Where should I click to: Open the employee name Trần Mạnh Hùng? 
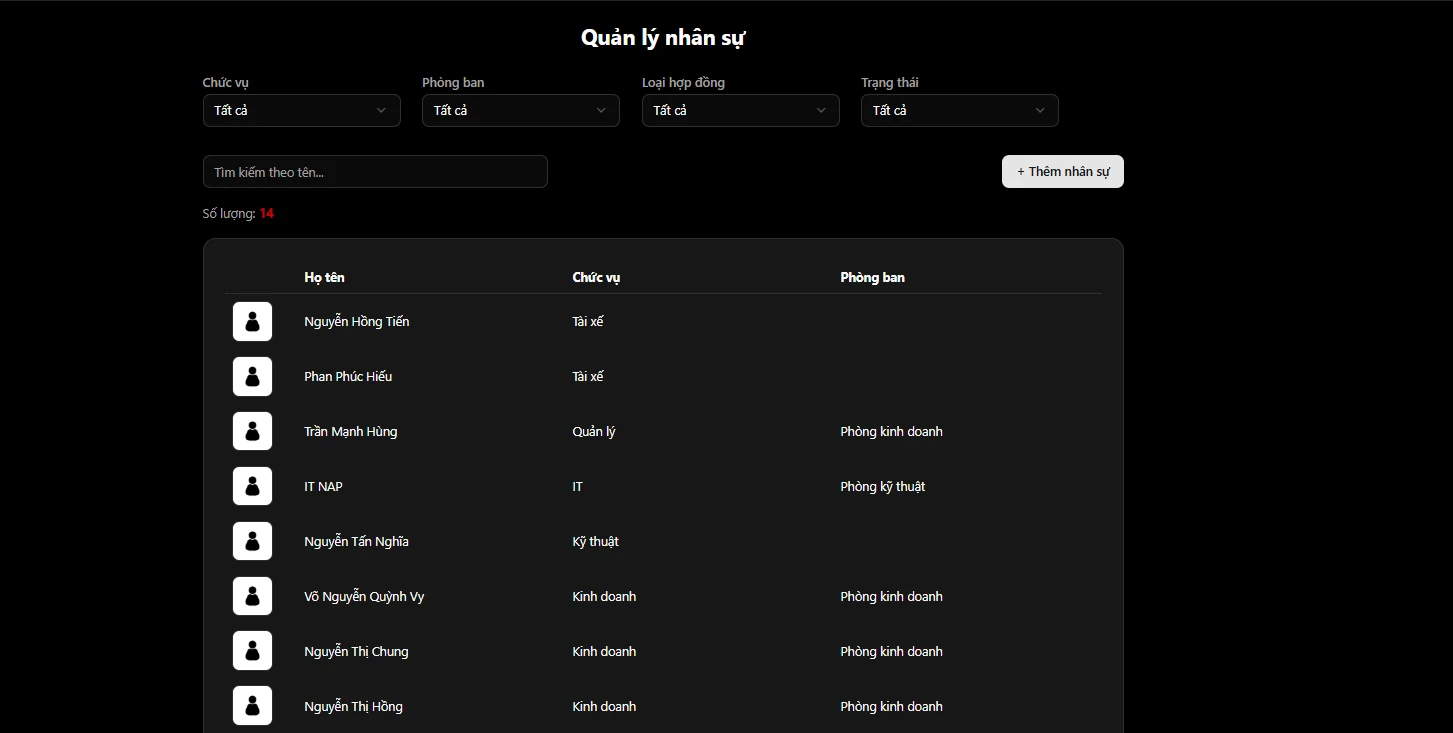point(350,432)
